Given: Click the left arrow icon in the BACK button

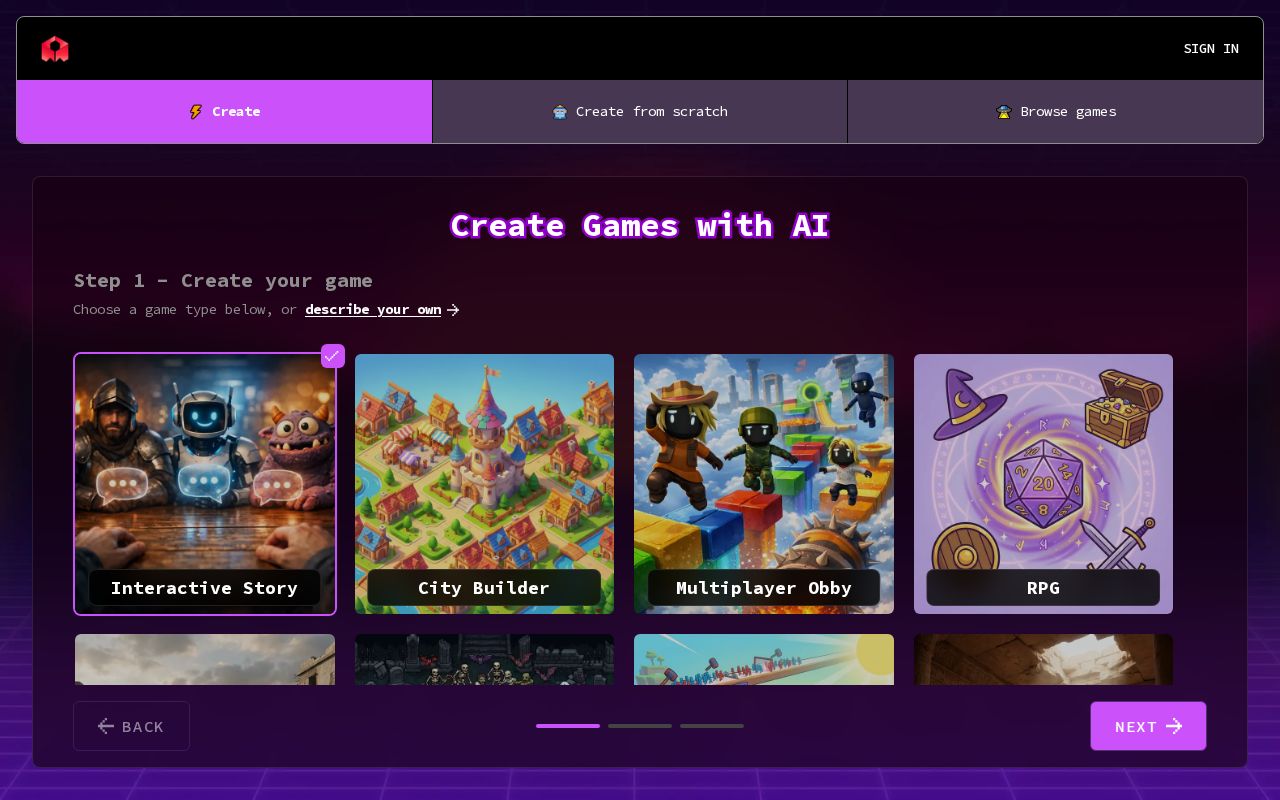Looking at the screenshot, I should pos(106,726).
